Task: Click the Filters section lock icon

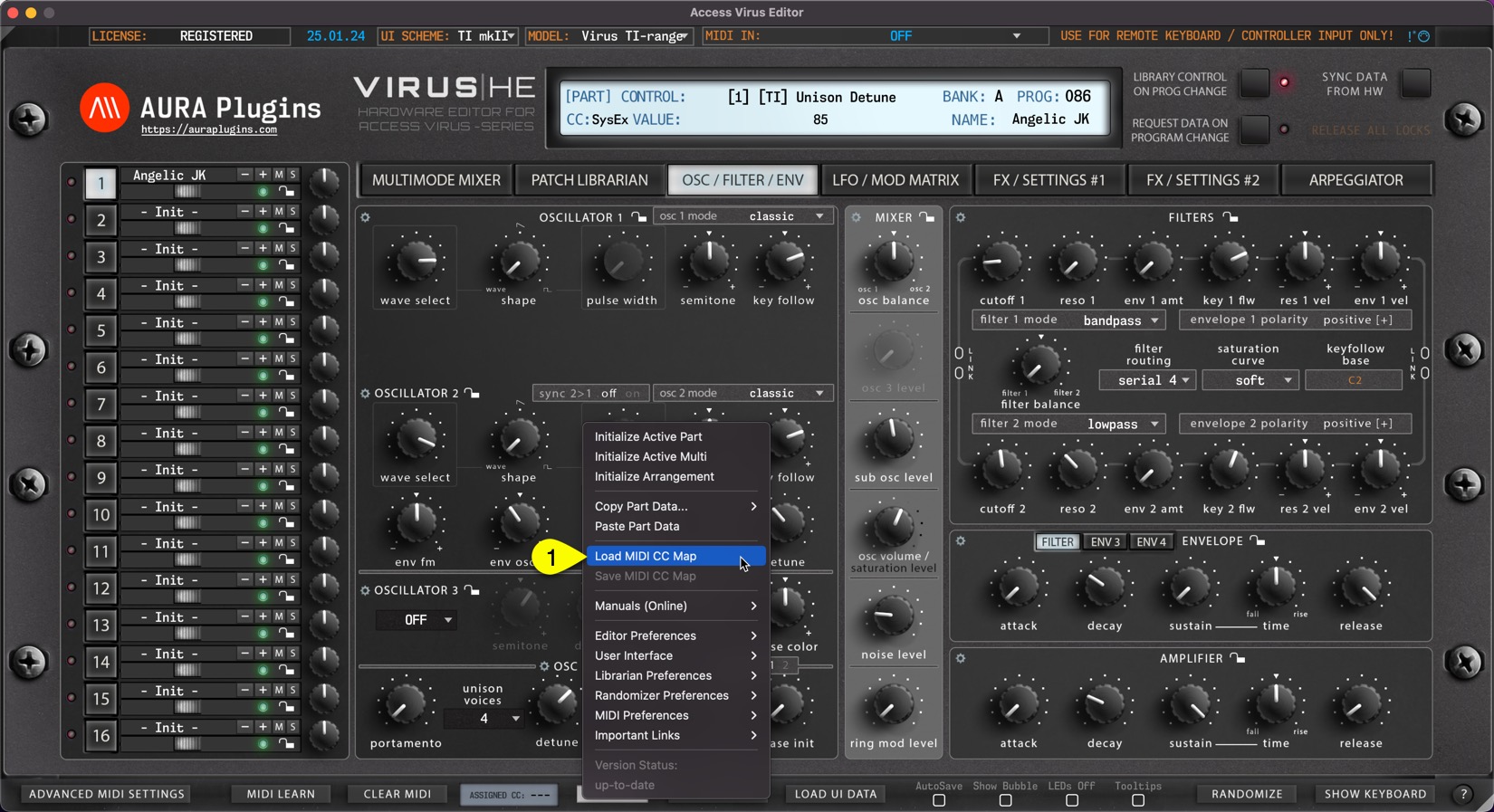Action: tap(1231, 217)
